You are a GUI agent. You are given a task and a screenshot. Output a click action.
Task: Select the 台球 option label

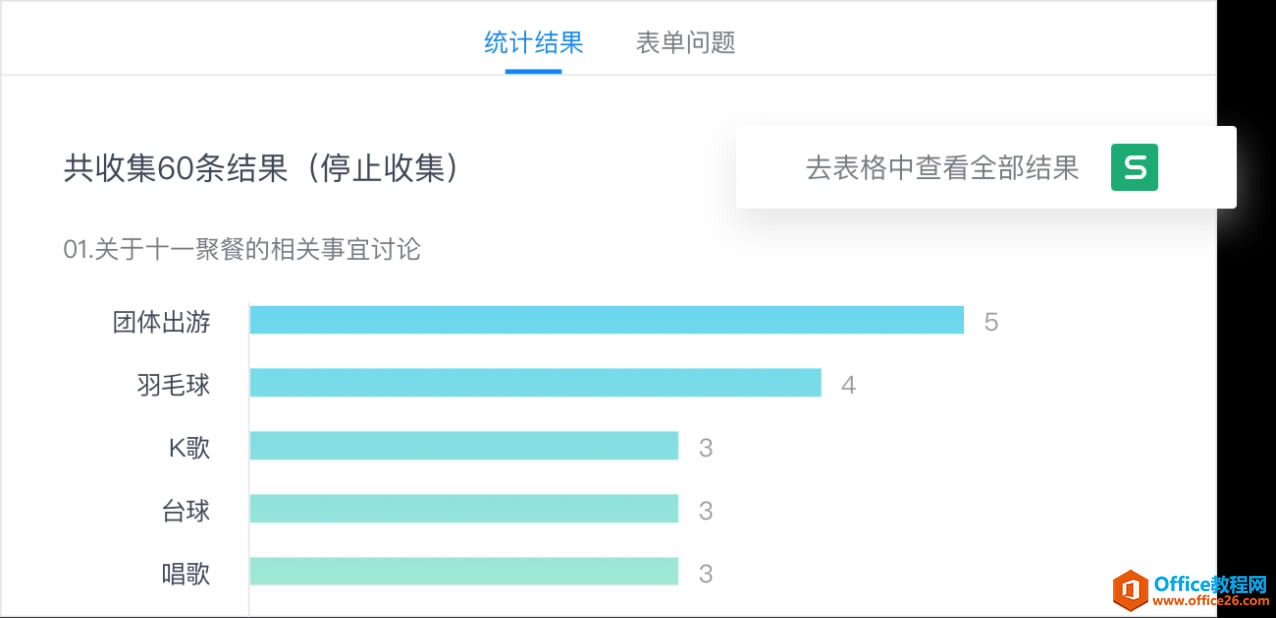pos(185,511)
